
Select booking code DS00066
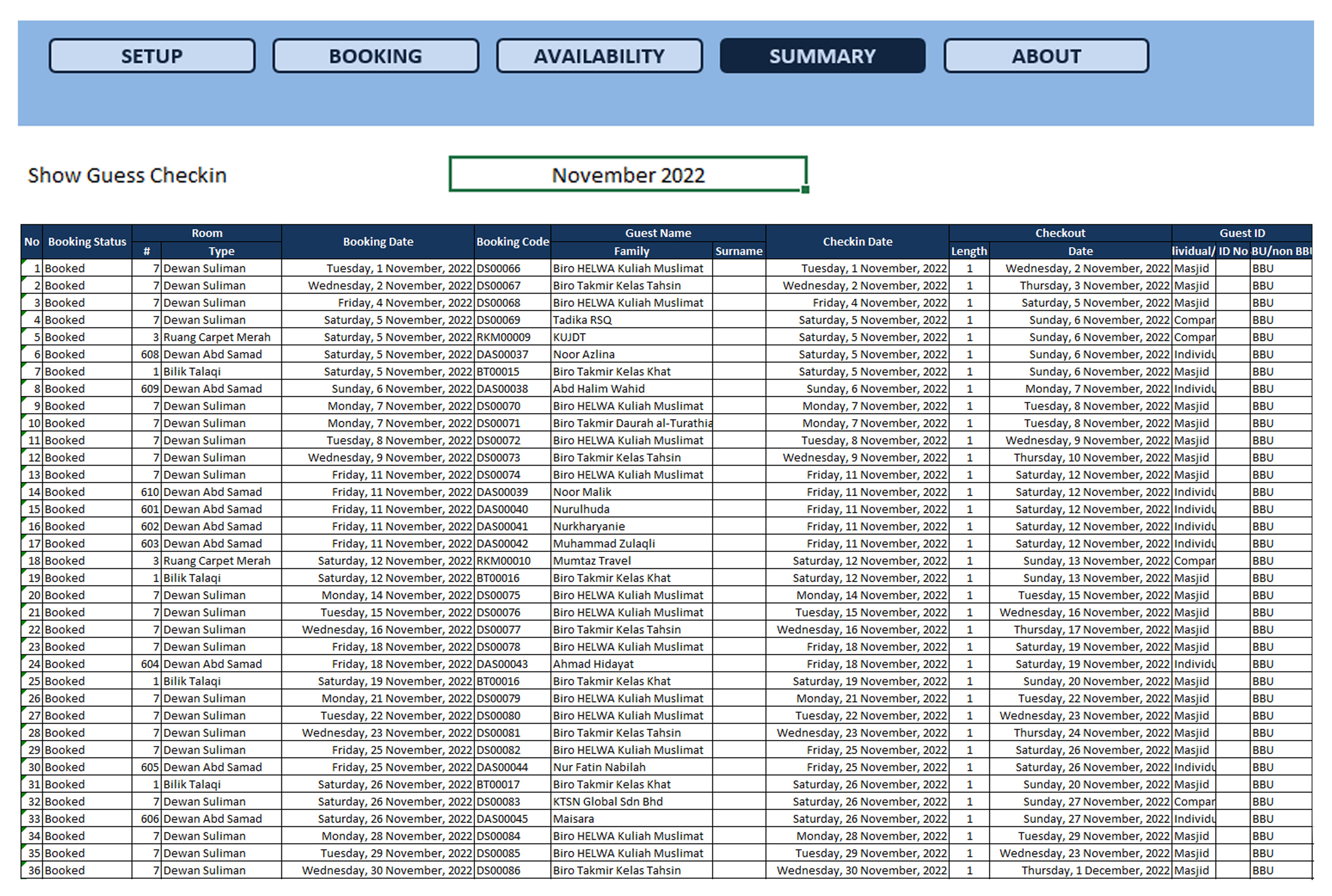(x=513, y=268)
